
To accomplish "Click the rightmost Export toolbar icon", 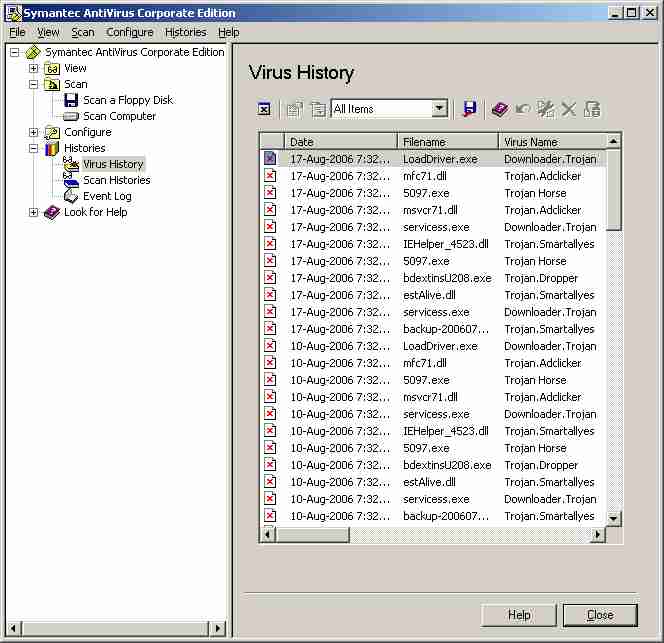I will click(592, 109).
